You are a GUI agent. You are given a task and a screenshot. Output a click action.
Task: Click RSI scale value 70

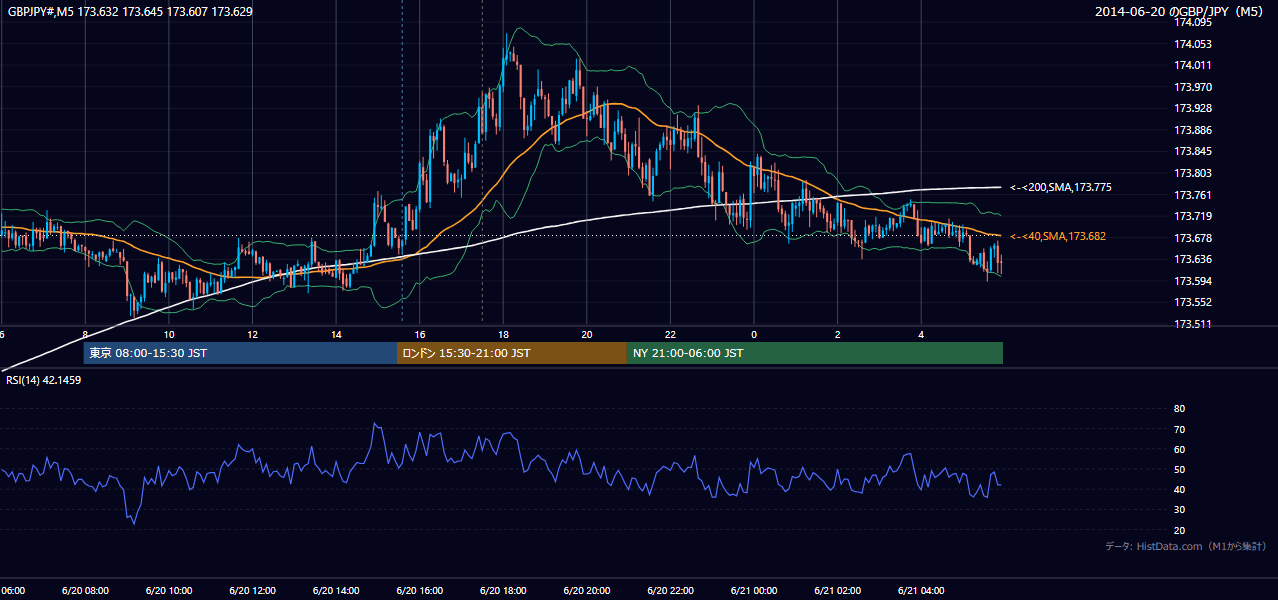point(1179,429)
